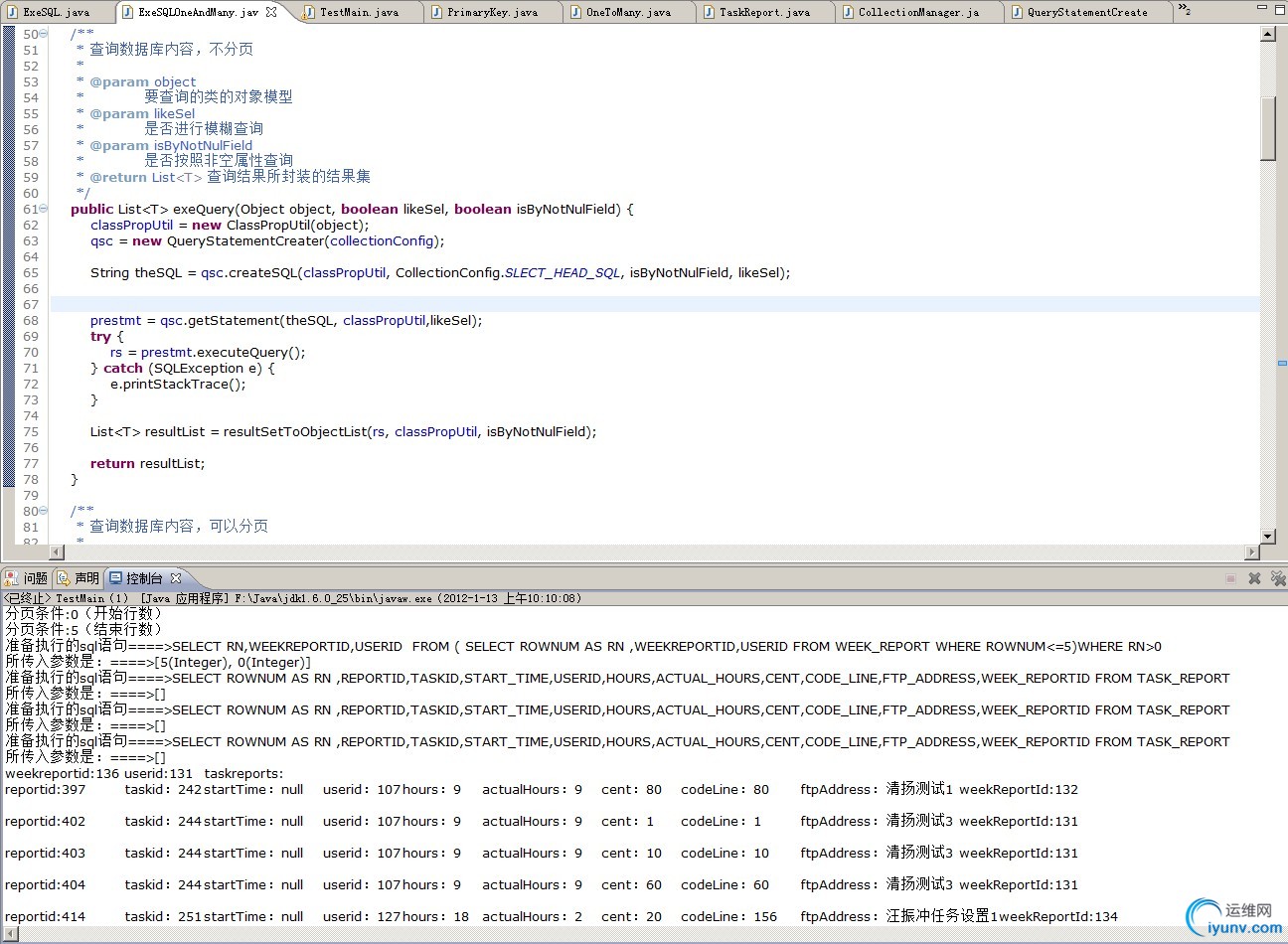
Task: Click the console Terminate icon
Action: (x=1230, y=578)
